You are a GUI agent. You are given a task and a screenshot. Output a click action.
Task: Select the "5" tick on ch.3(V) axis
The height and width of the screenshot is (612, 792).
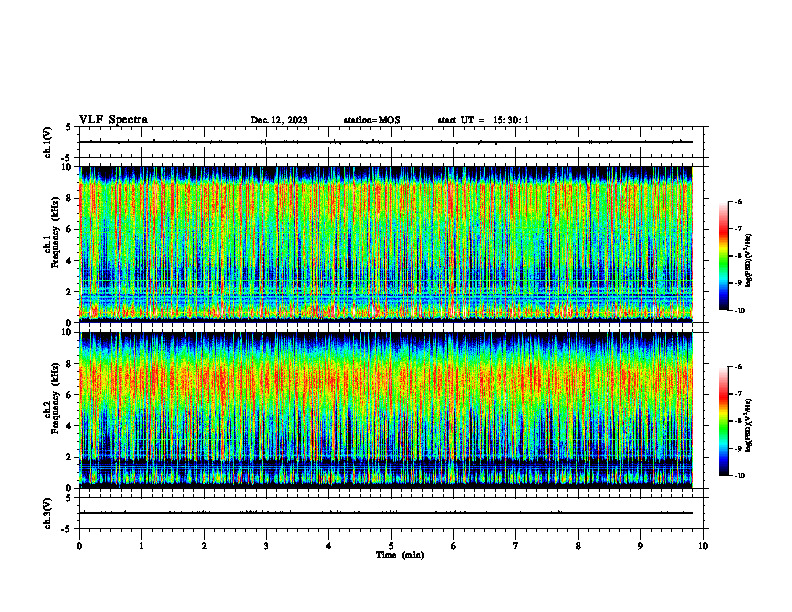coord(68,498)
